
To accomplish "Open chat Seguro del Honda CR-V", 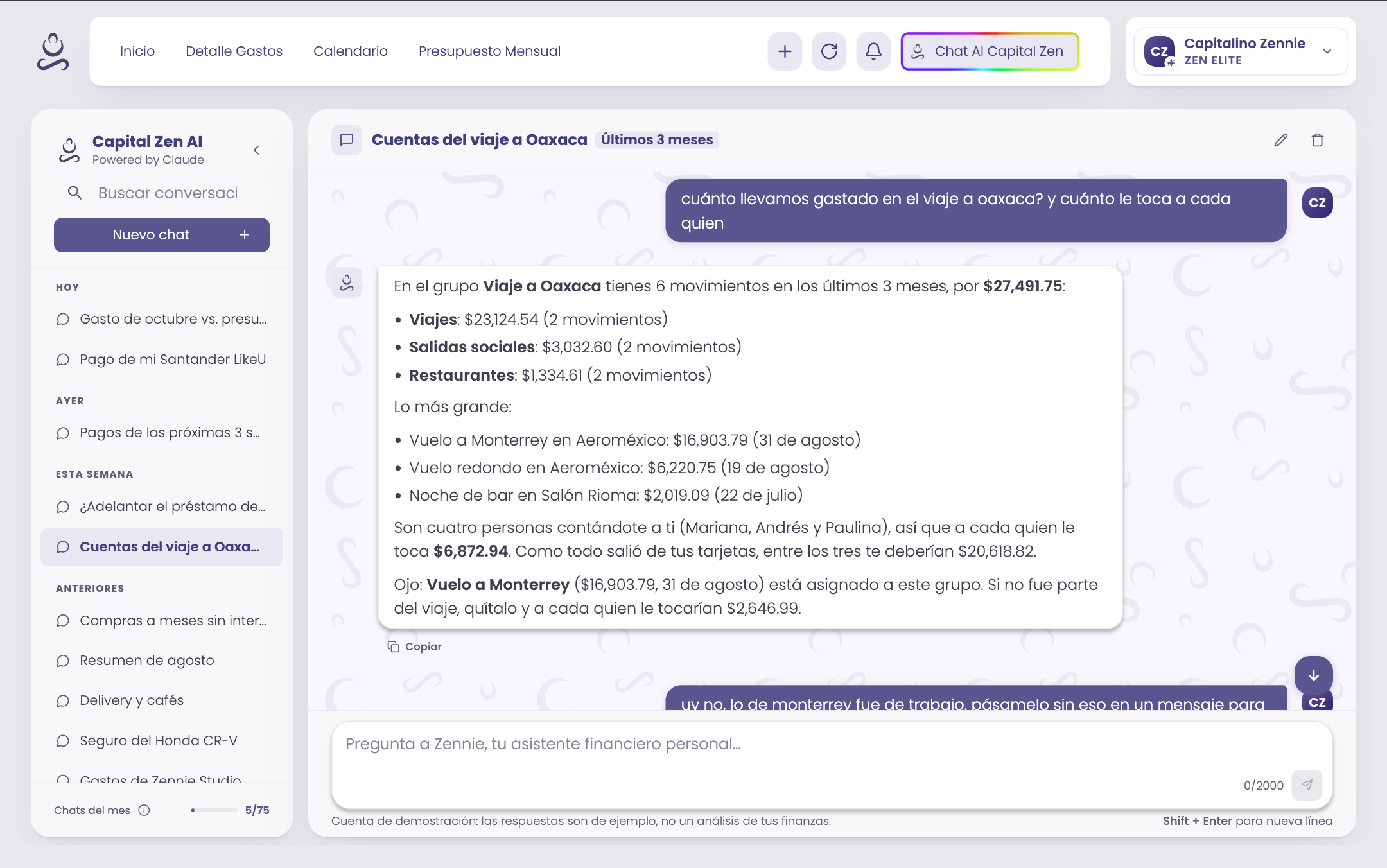I will coord(162,741).
